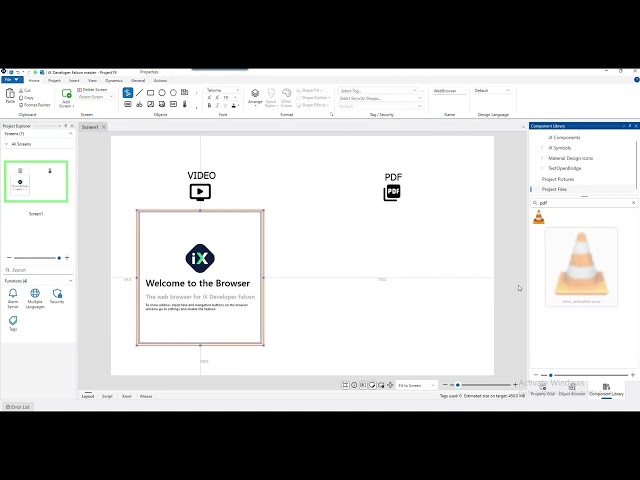Select the Line object tool
640x480 pixels.
coord(140,92)
